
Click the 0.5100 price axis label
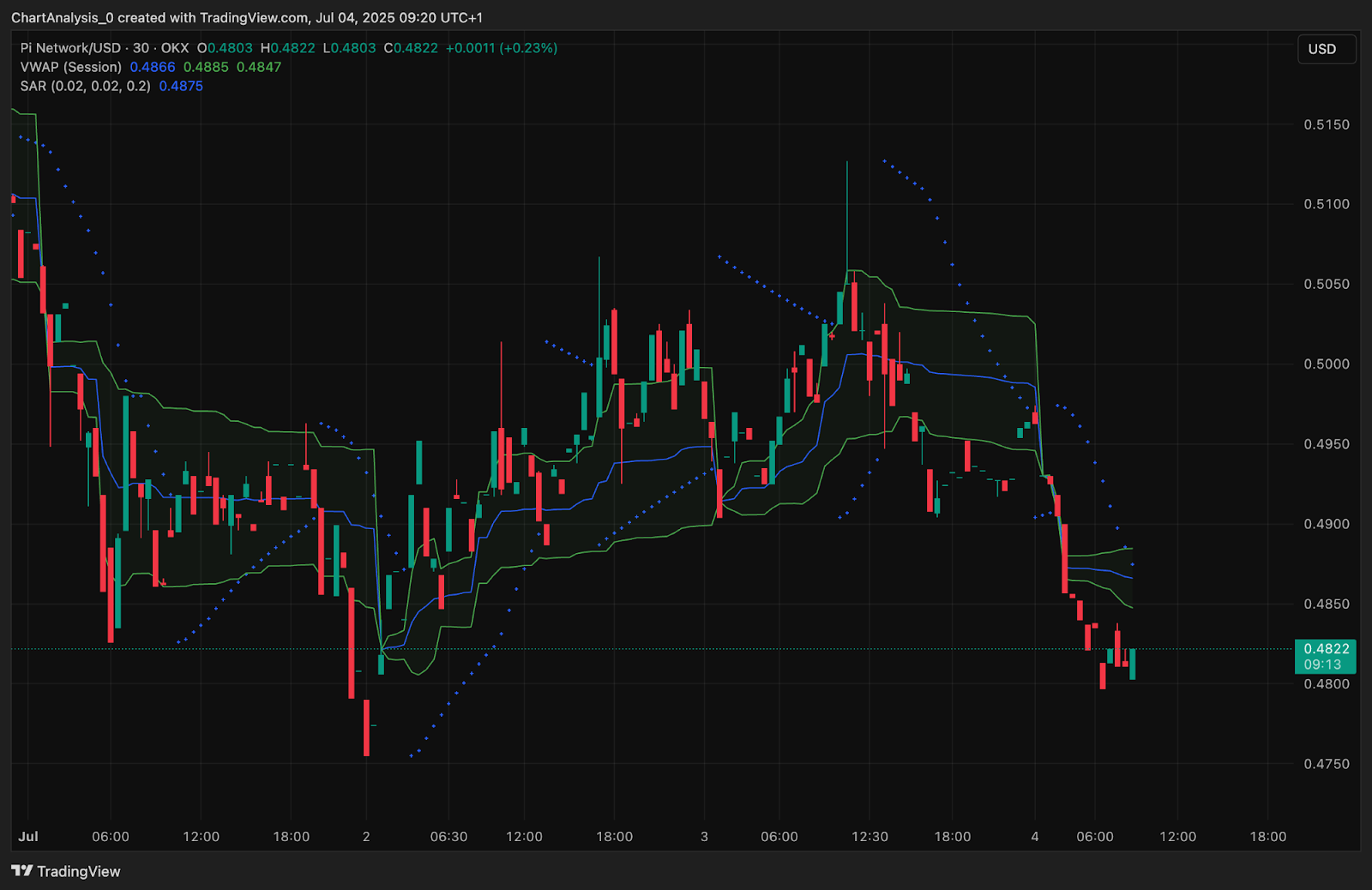pyautogui.click(x=1327, y=204)
